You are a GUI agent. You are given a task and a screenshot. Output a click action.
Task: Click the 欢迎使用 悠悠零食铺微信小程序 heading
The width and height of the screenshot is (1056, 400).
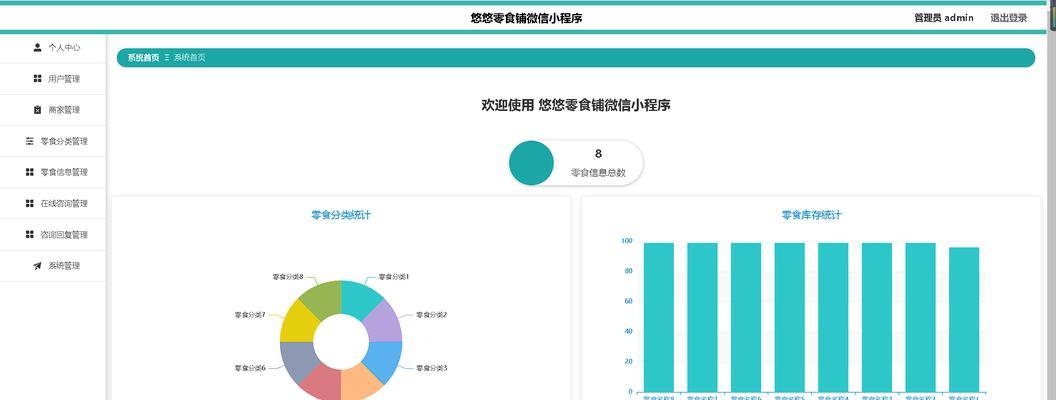[x=576, y=105]
